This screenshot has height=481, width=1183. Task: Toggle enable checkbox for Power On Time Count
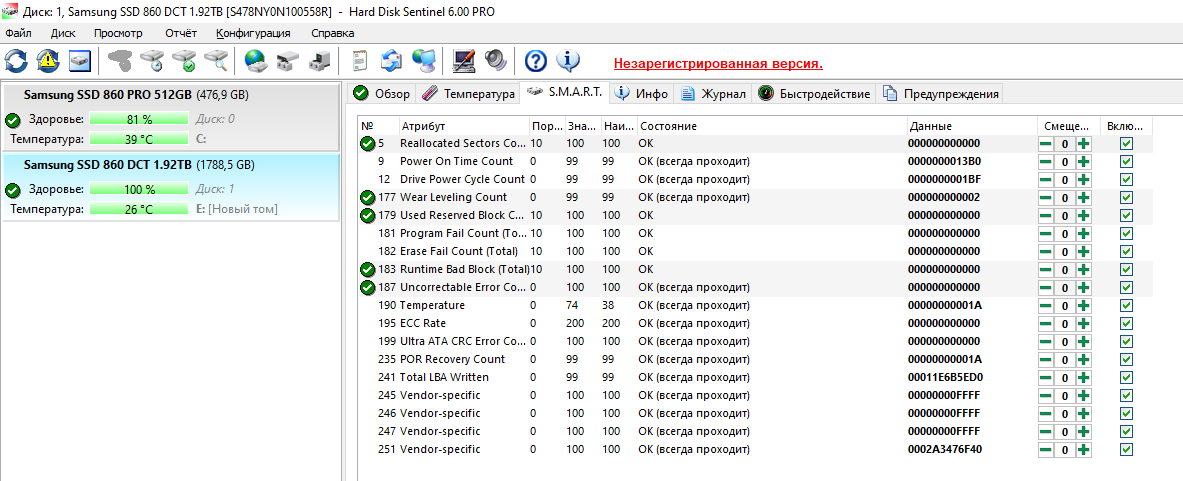(1126, 161)
